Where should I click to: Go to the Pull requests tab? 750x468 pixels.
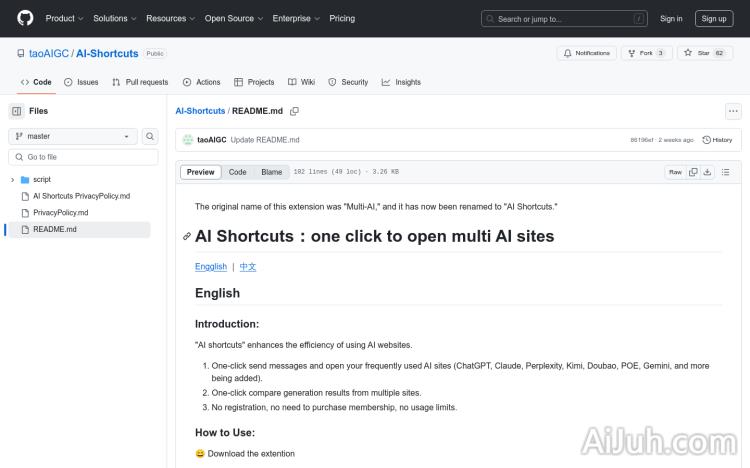[140, 82]
